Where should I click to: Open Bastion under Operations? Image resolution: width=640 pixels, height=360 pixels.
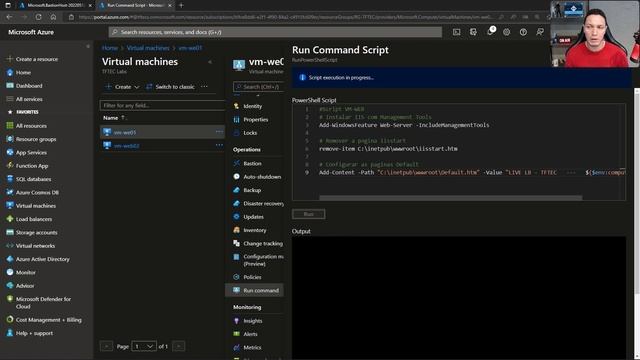(252, 163)
